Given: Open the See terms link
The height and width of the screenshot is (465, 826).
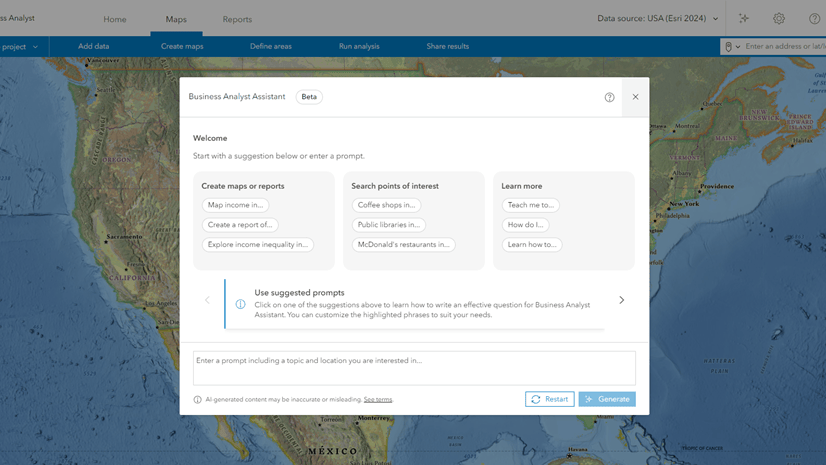Looking at the screenshot, I should coord(378,399).
